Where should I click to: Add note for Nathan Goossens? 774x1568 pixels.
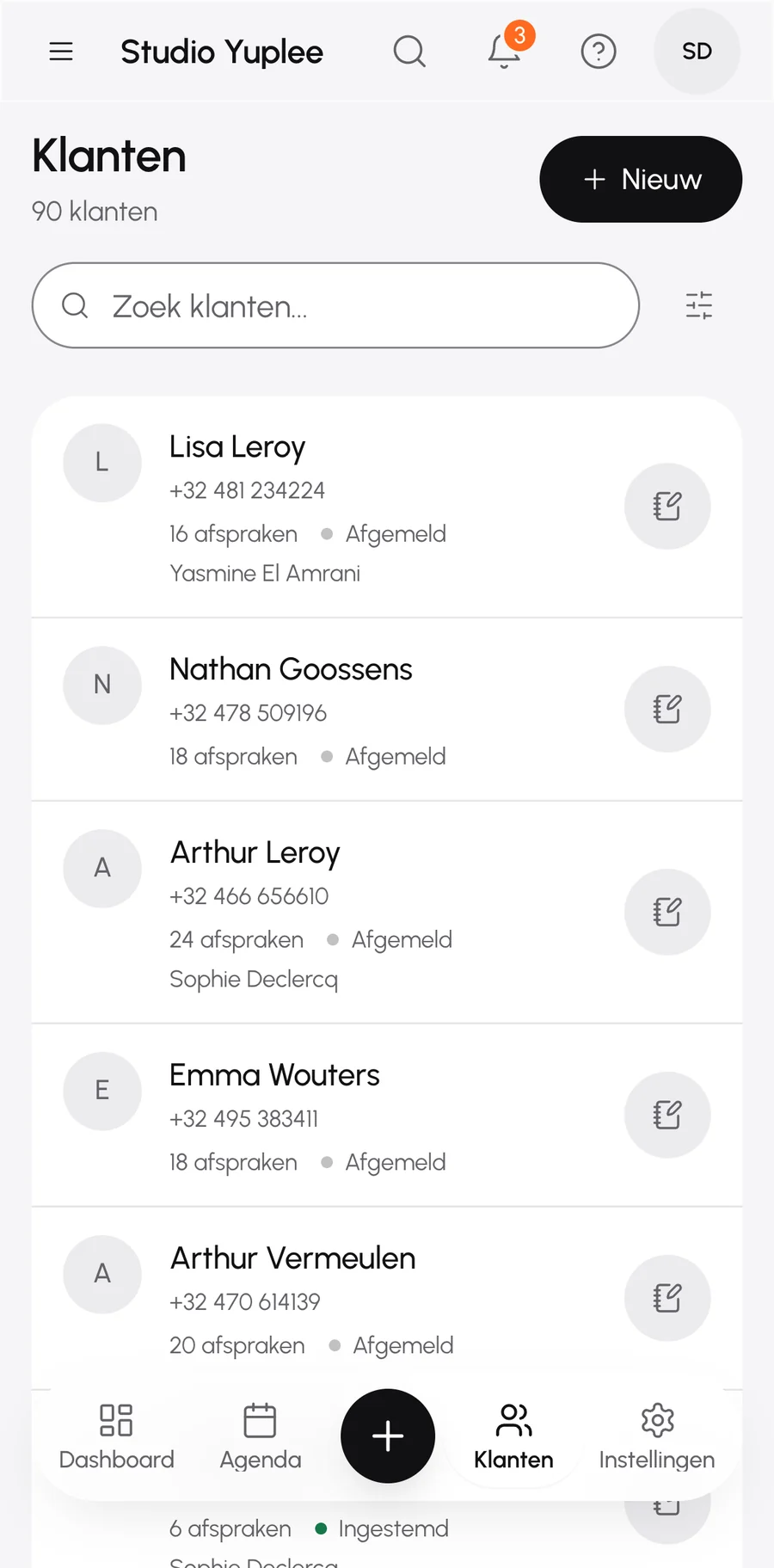pos(667,710)
